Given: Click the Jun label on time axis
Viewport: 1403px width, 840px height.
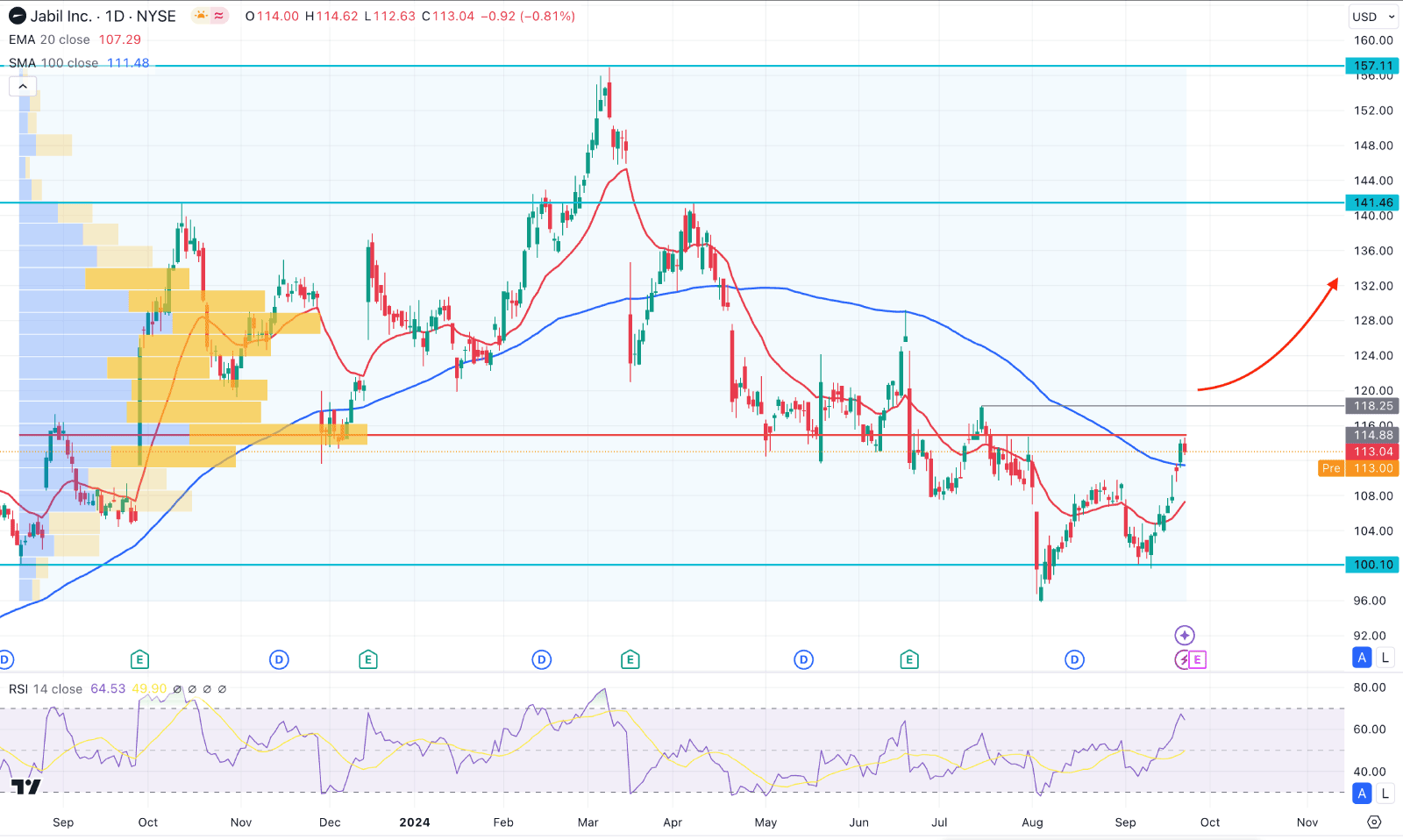Looking at the screenshot, I should (859, 822).
